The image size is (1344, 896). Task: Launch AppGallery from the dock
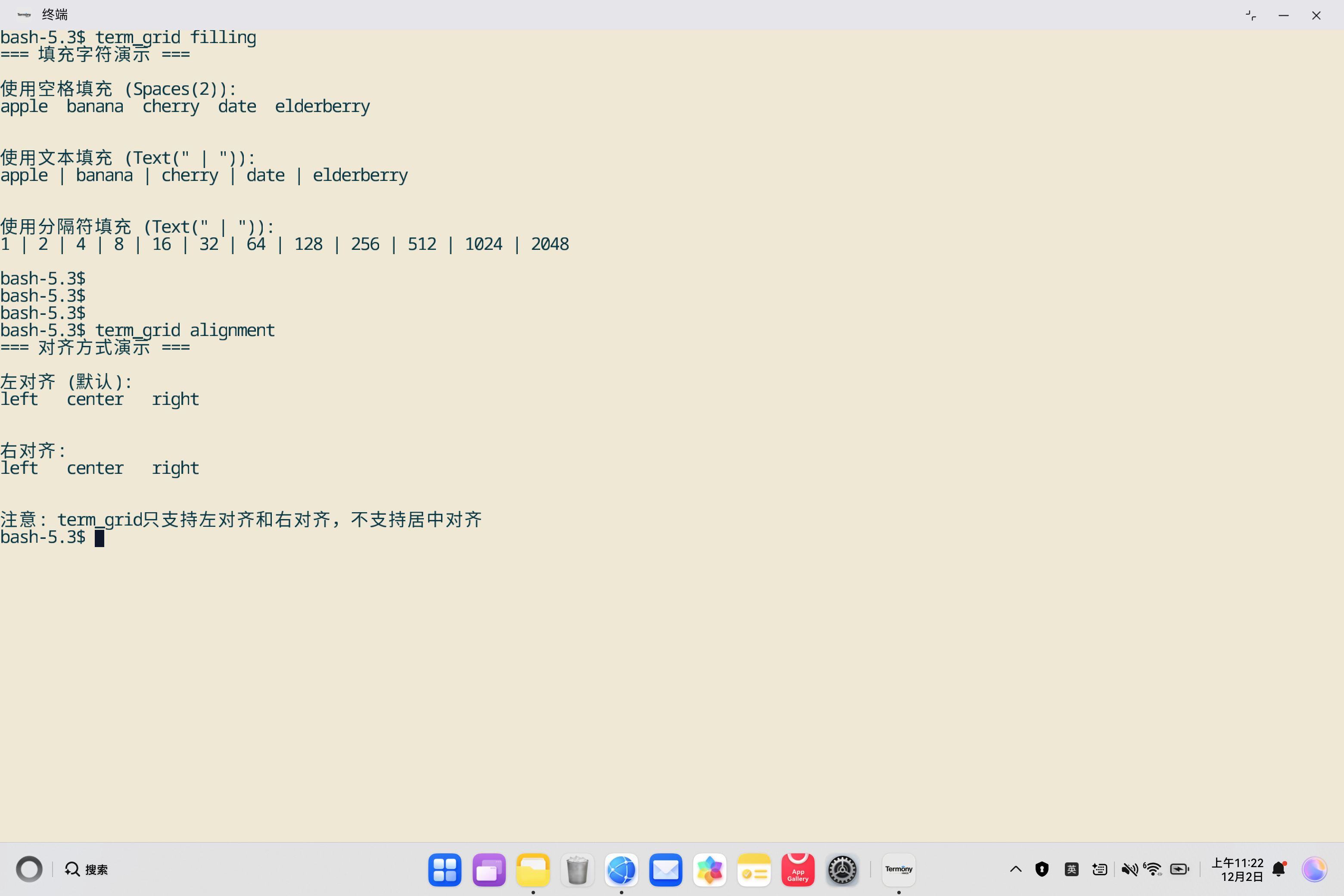point(798,870)
